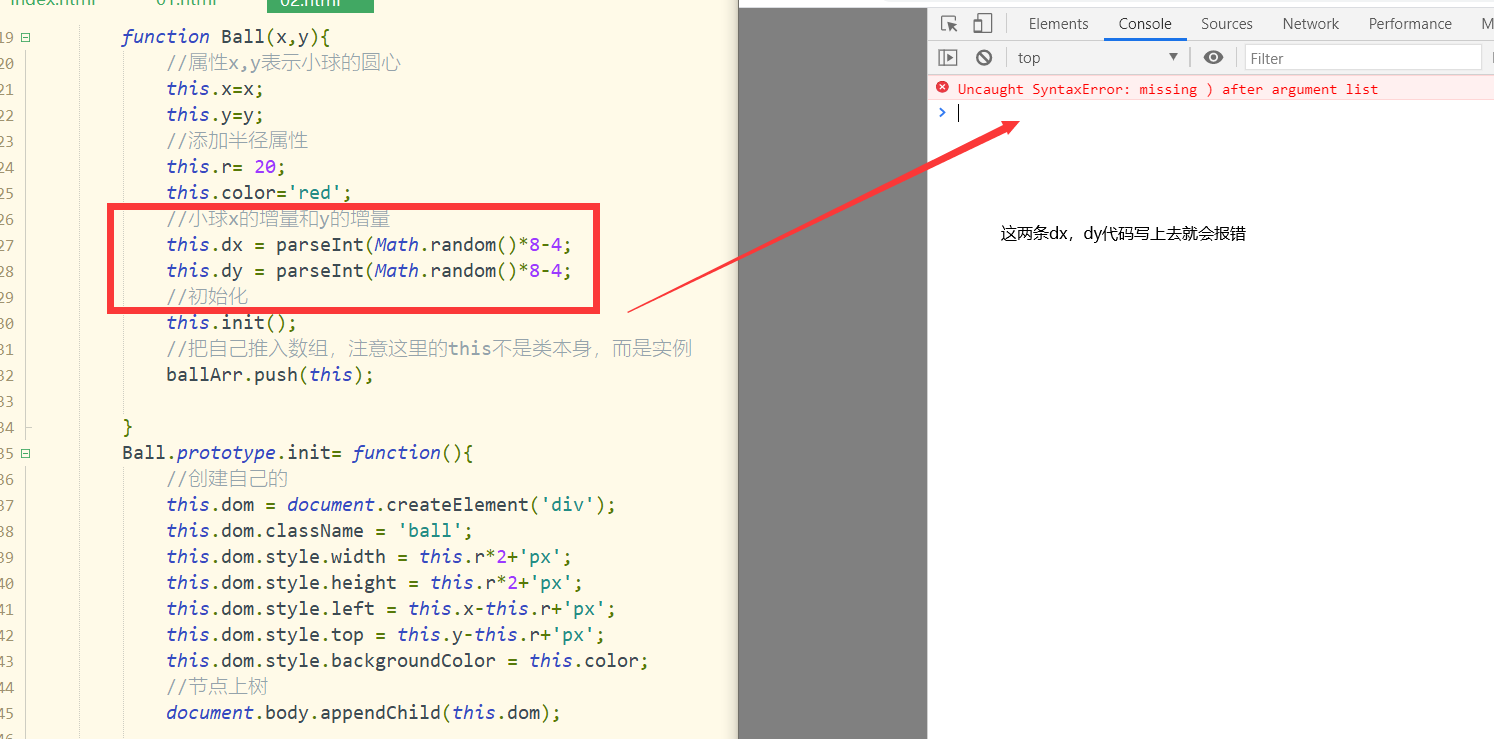This screenshot has width=1494, height=739.
Task: Collapse the function Ball code fold marker
Action: pyautogui.click(x=26, y=37)
